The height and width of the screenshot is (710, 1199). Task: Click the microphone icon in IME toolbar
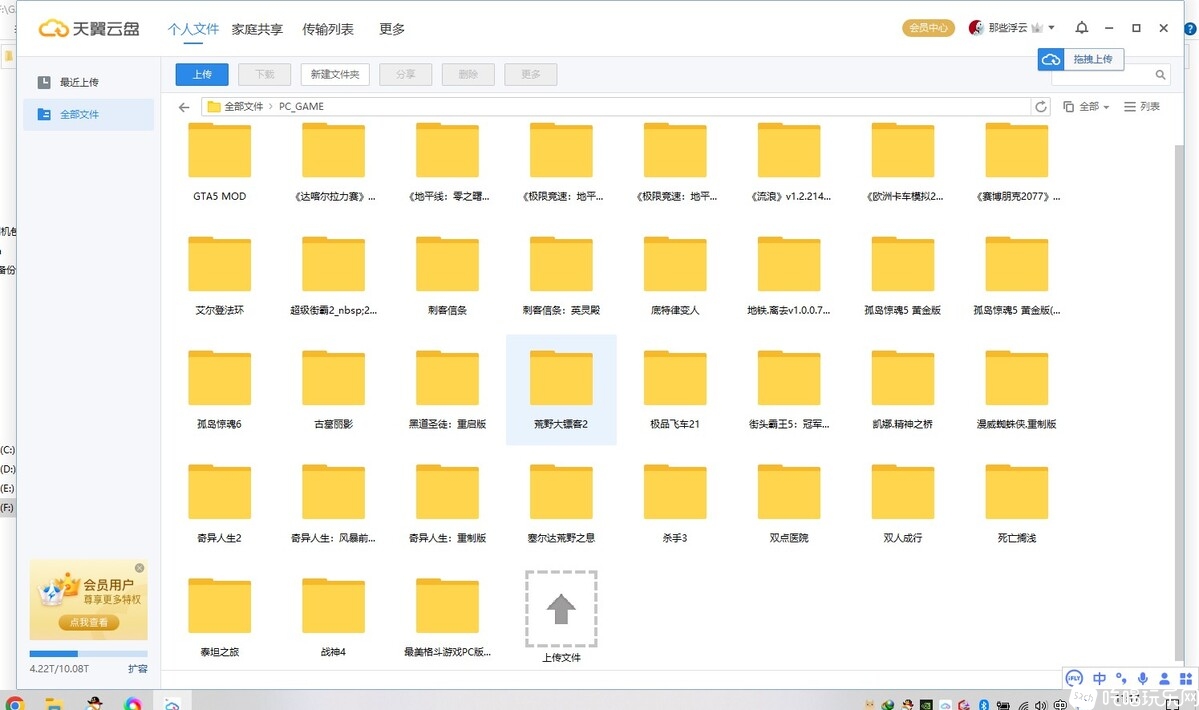1142,678
